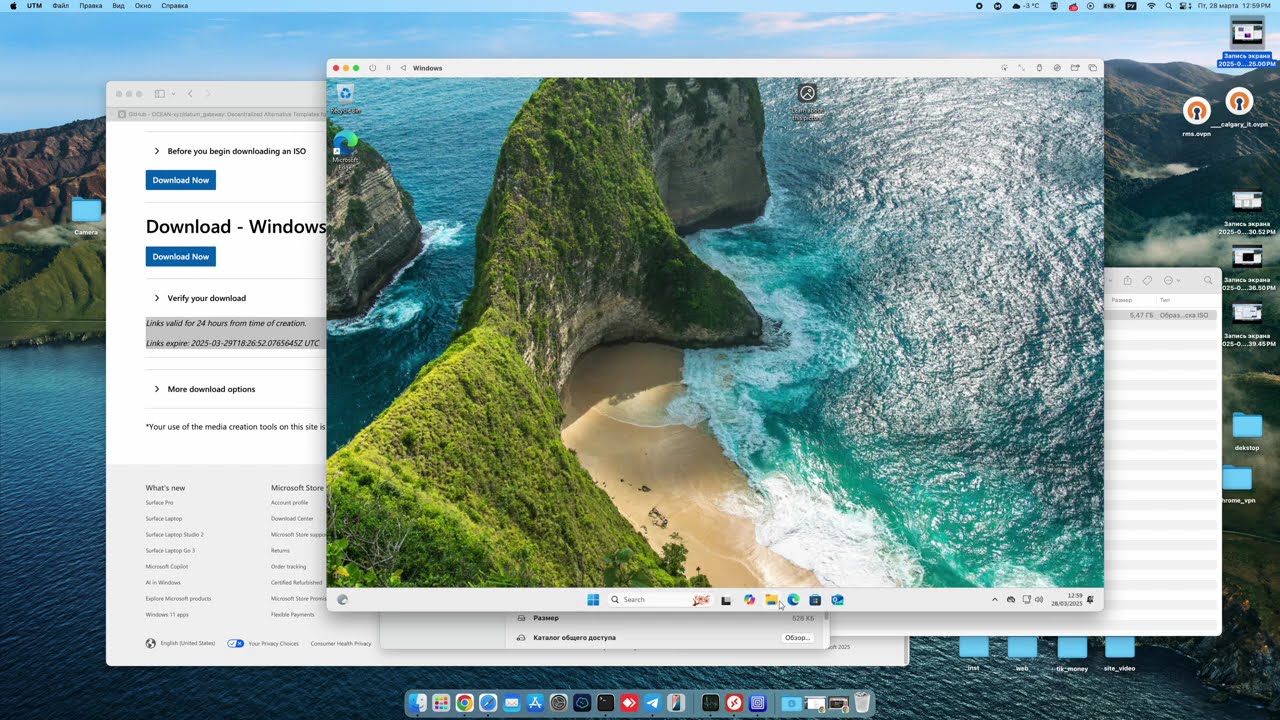Open the Окно menu
Image resolution: width=1280 pixels, height=720 pixels.
pyautogui.click(x=143, y=6)
